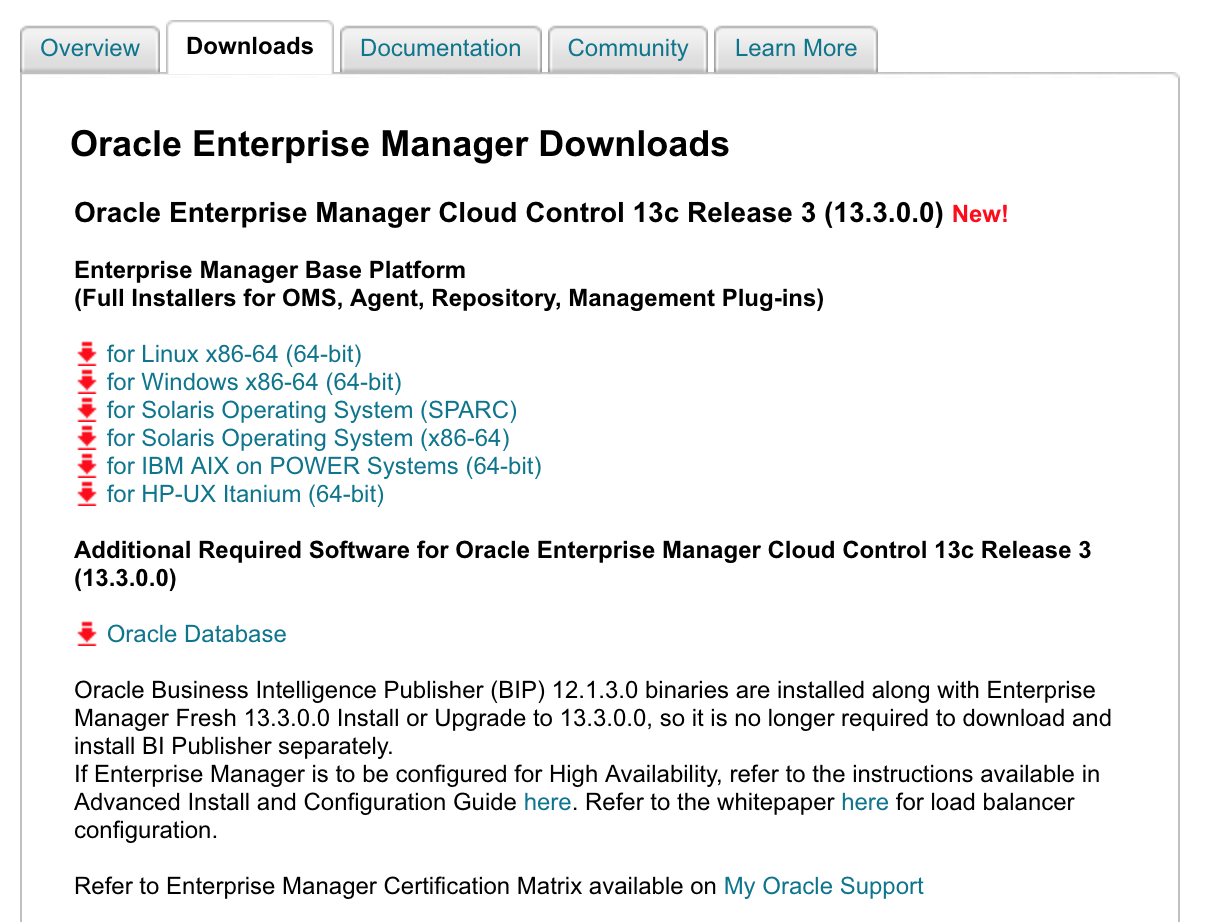Select the active Downloads tab
The image size is (1206, 922).
tap(249, 46)
